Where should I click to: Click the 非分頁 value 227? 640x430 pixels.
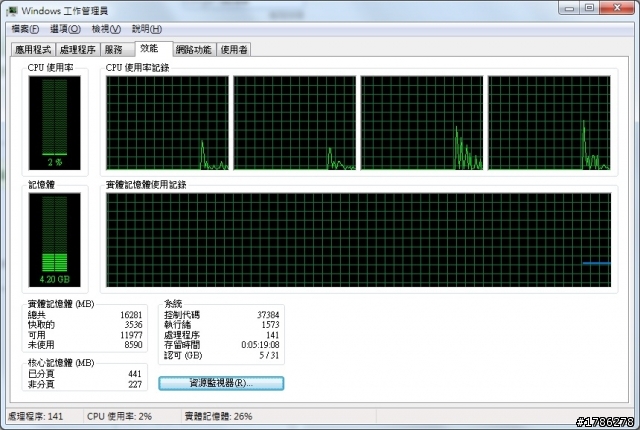(x=135, y=384)
